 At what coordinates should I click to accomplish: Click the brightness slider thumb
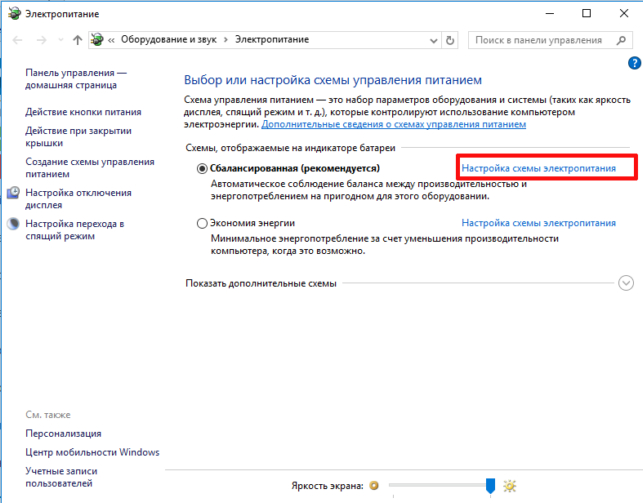490,486
